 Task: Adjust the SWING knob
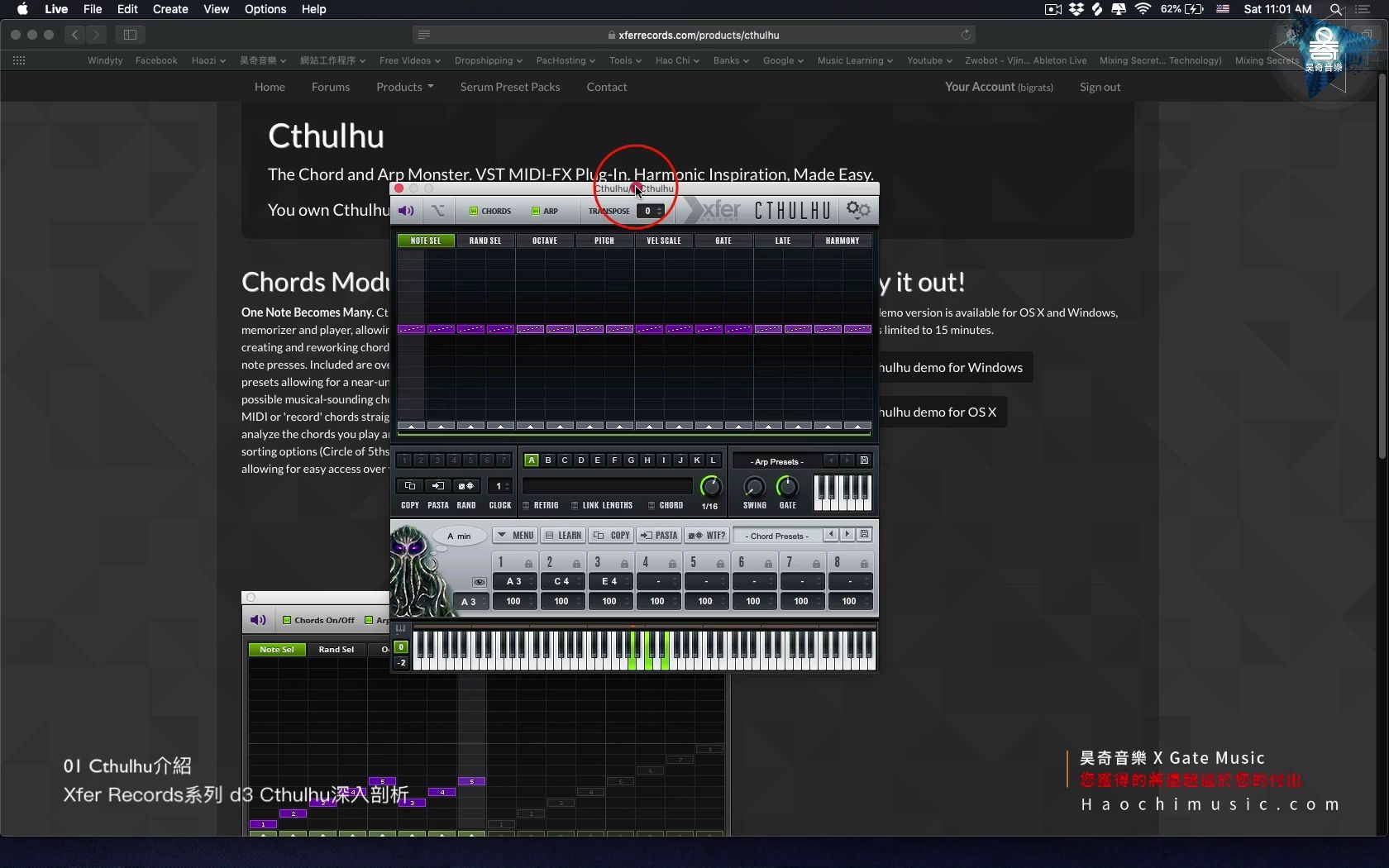[x=754, y=487]
